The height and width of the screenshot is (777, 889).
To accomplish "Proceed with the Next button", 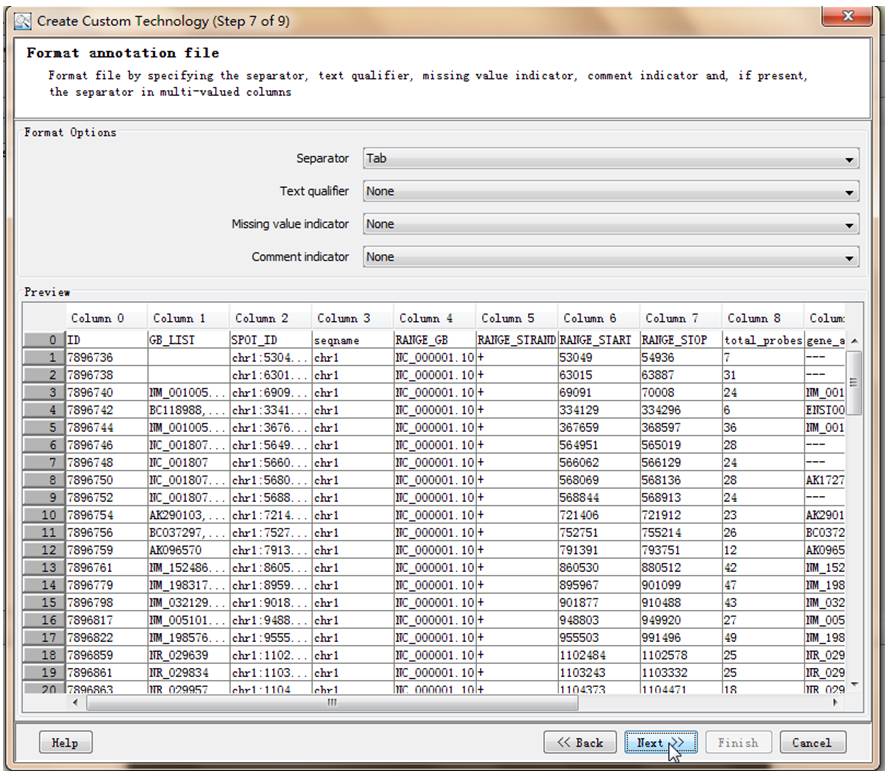I will coord(660,743).
